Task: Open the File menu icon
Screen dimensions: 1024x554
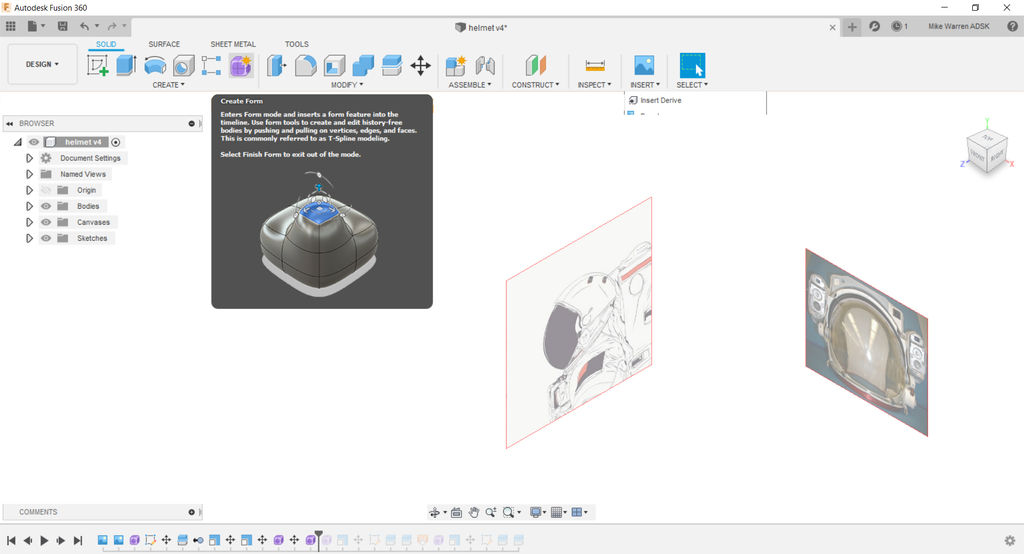Action: pyautogui.click(x=33, y=26)
